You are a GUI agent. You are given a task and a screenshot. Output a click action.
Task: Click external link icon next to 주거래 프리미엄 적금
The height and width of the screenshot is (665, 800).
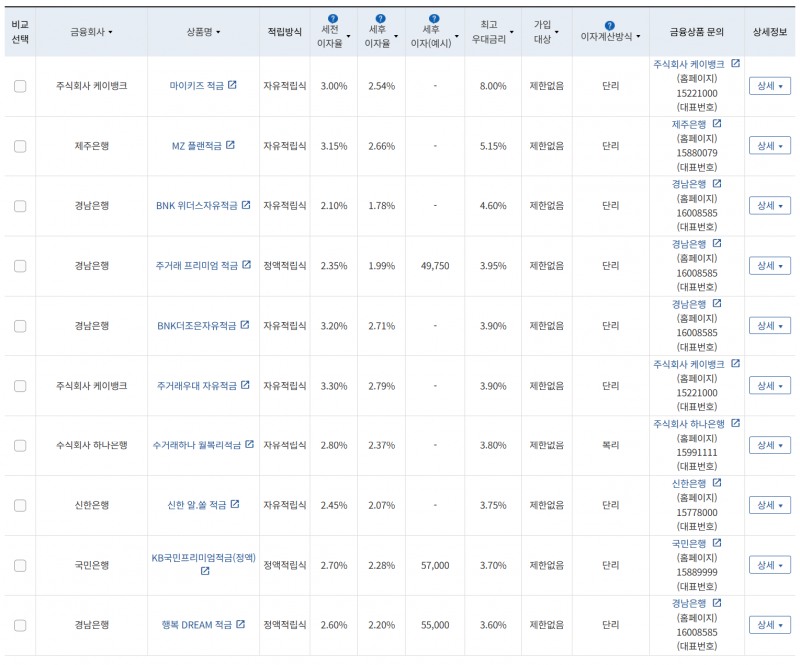click(x=246, y=264)
